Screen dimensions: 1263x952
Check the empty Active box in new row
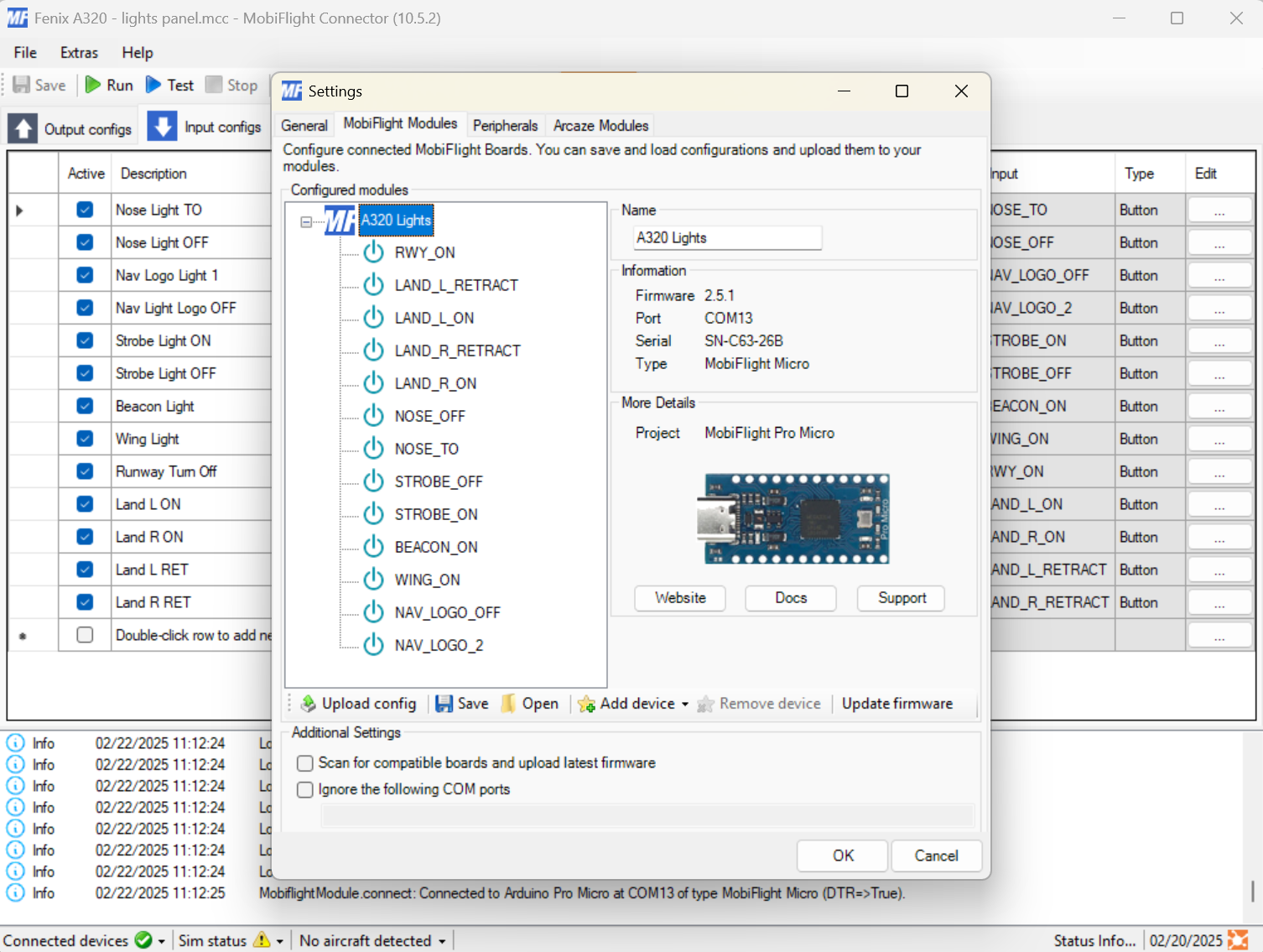pos(85,635)
